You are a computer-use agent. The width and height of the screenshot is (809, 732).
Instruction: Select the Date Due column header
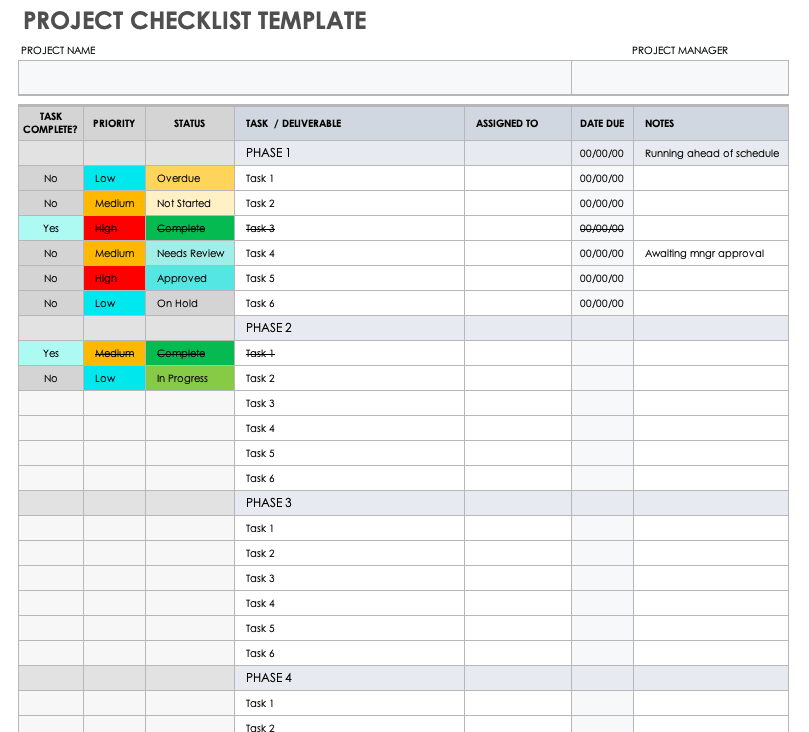(x=602, y=124)
